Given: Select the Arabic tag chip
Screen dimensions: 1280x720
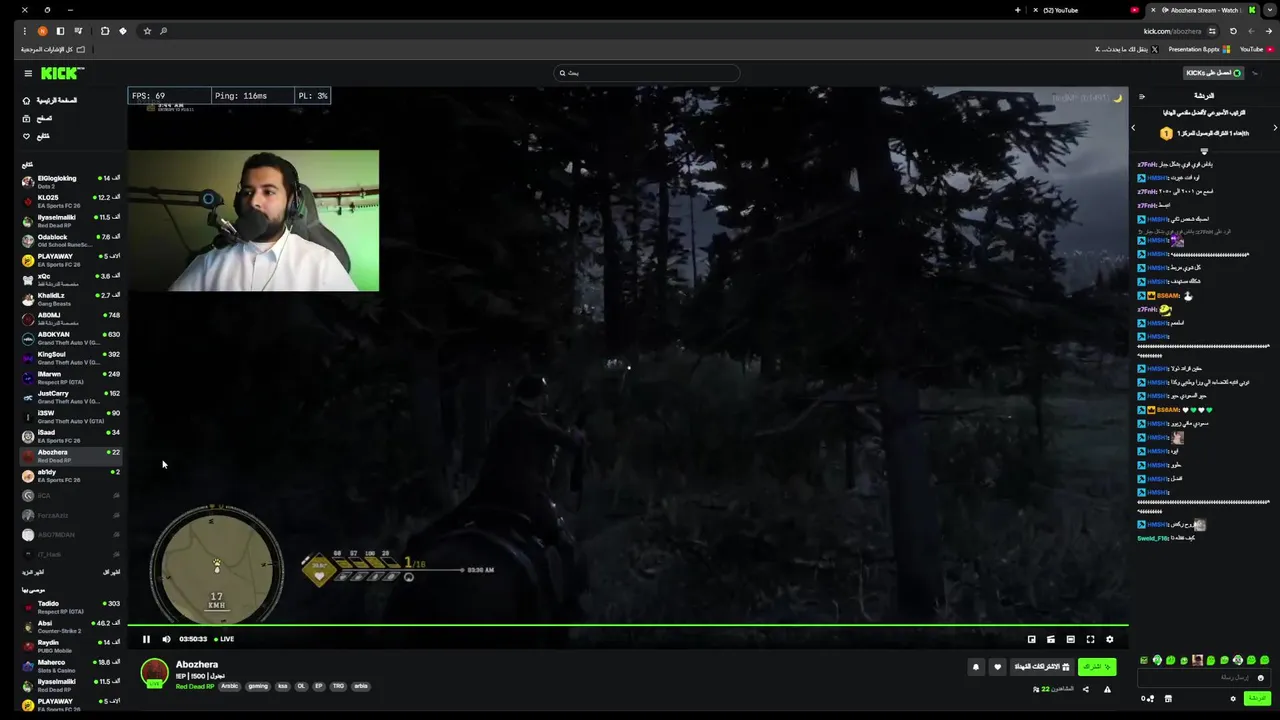Looking at the screenshot, I should coord(230,687).
